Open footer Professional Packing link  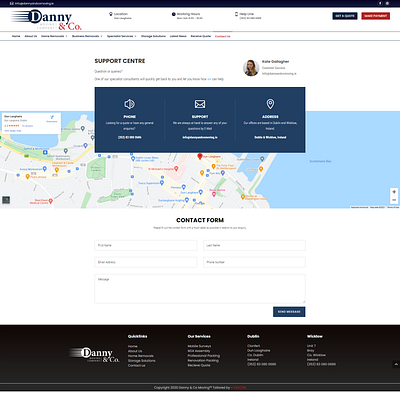coord(204,356)
